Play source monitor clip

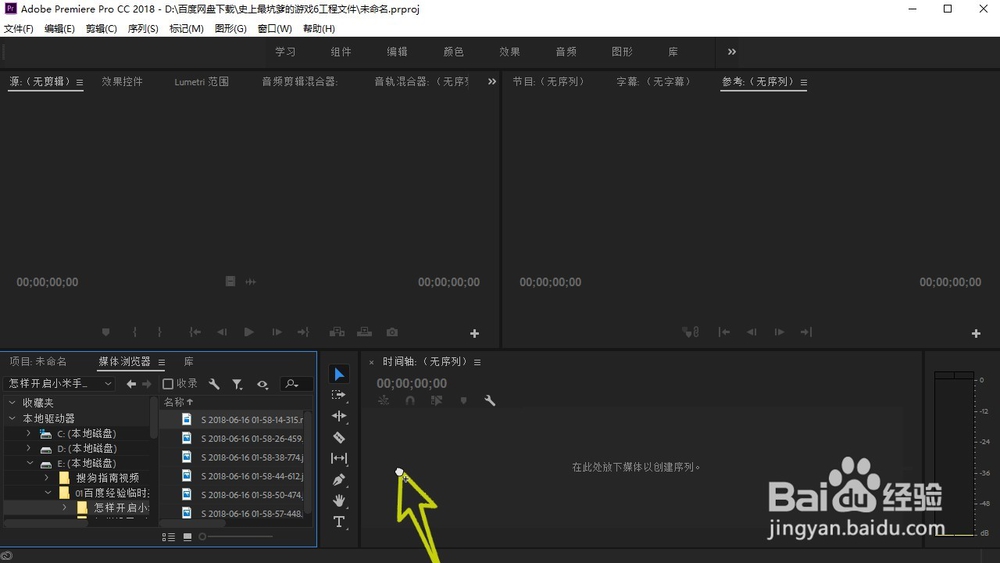(x=249, y=332)
